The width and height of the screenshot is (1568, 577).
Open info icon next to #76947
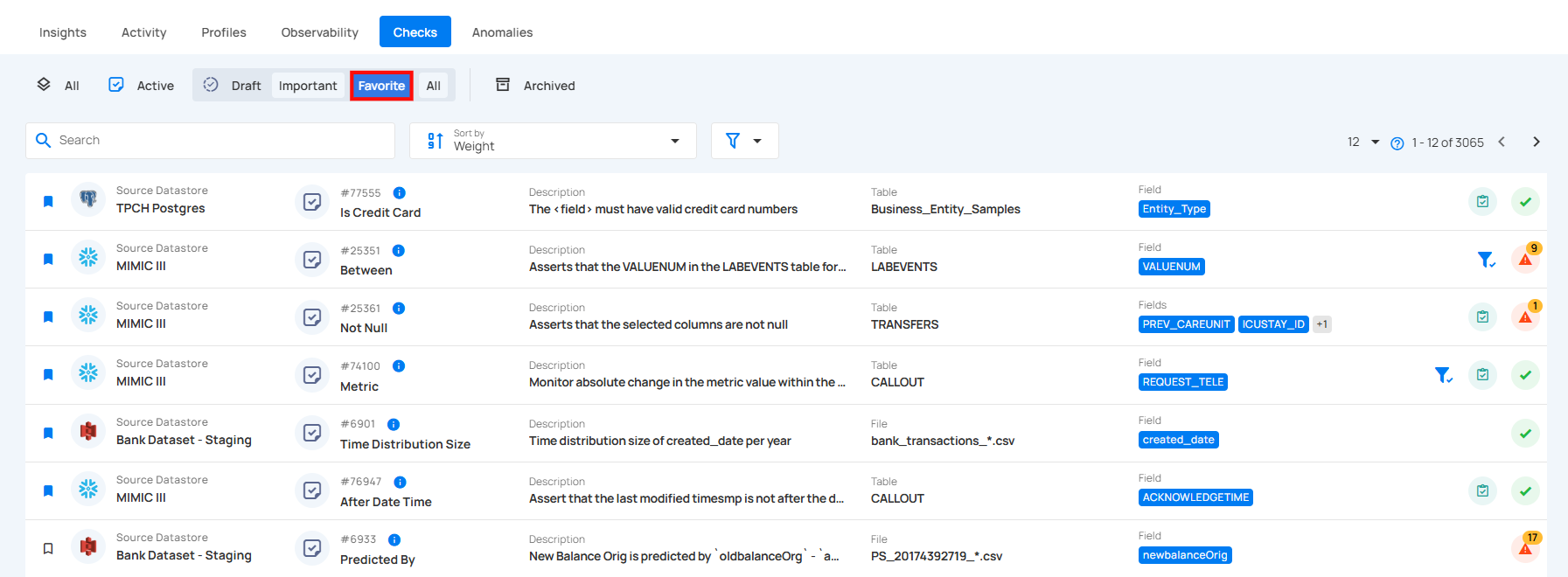point(400,483)
